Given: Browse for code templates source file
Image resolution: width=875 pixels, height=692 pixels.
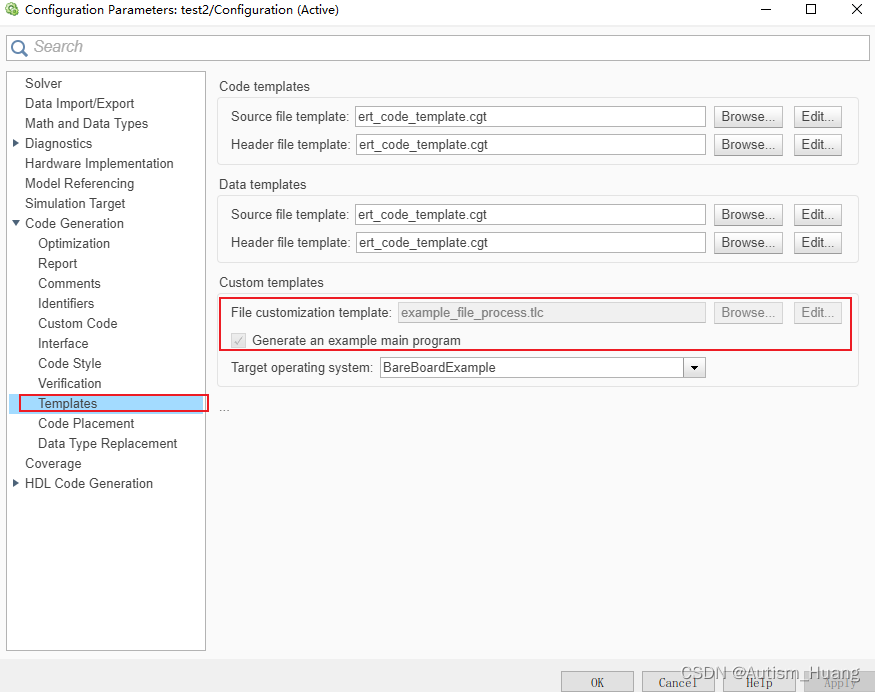Looking at the screenshot, I should pyautogui.click(x=748, y=117).
